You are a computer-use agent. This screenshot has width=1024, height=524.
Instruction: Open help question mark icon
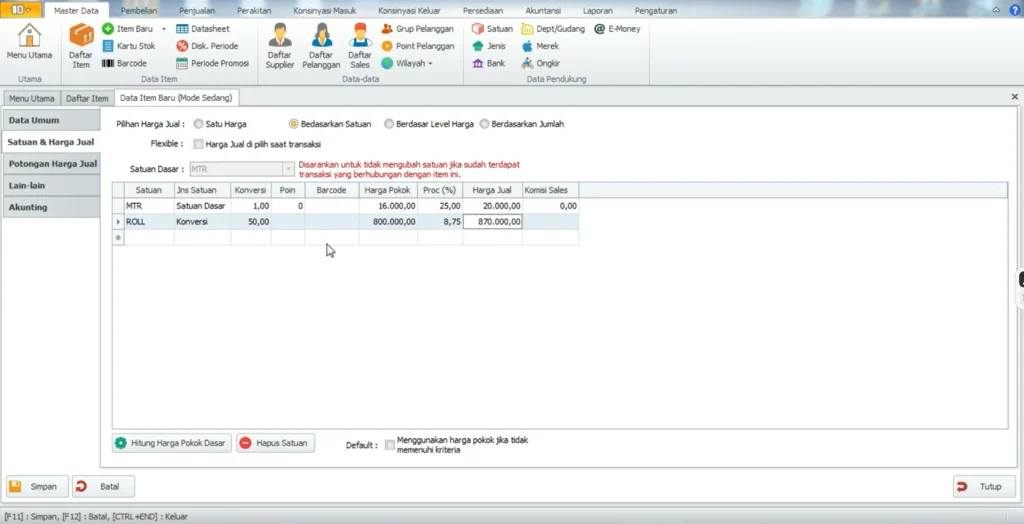[x=1015, y=10]
